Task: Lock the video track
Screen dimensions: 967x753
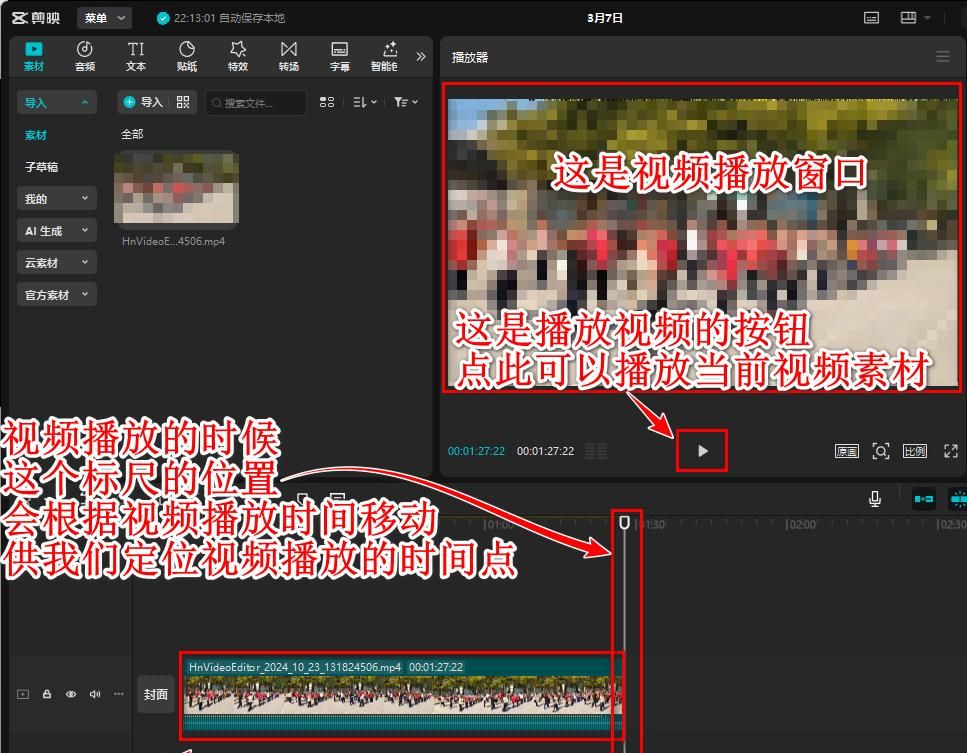Action: point(47,694)
